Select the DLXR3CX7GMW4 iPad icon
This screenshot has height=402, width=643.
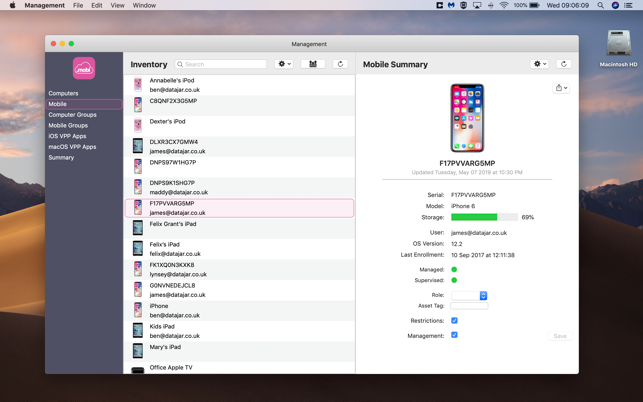coord(138,146)
